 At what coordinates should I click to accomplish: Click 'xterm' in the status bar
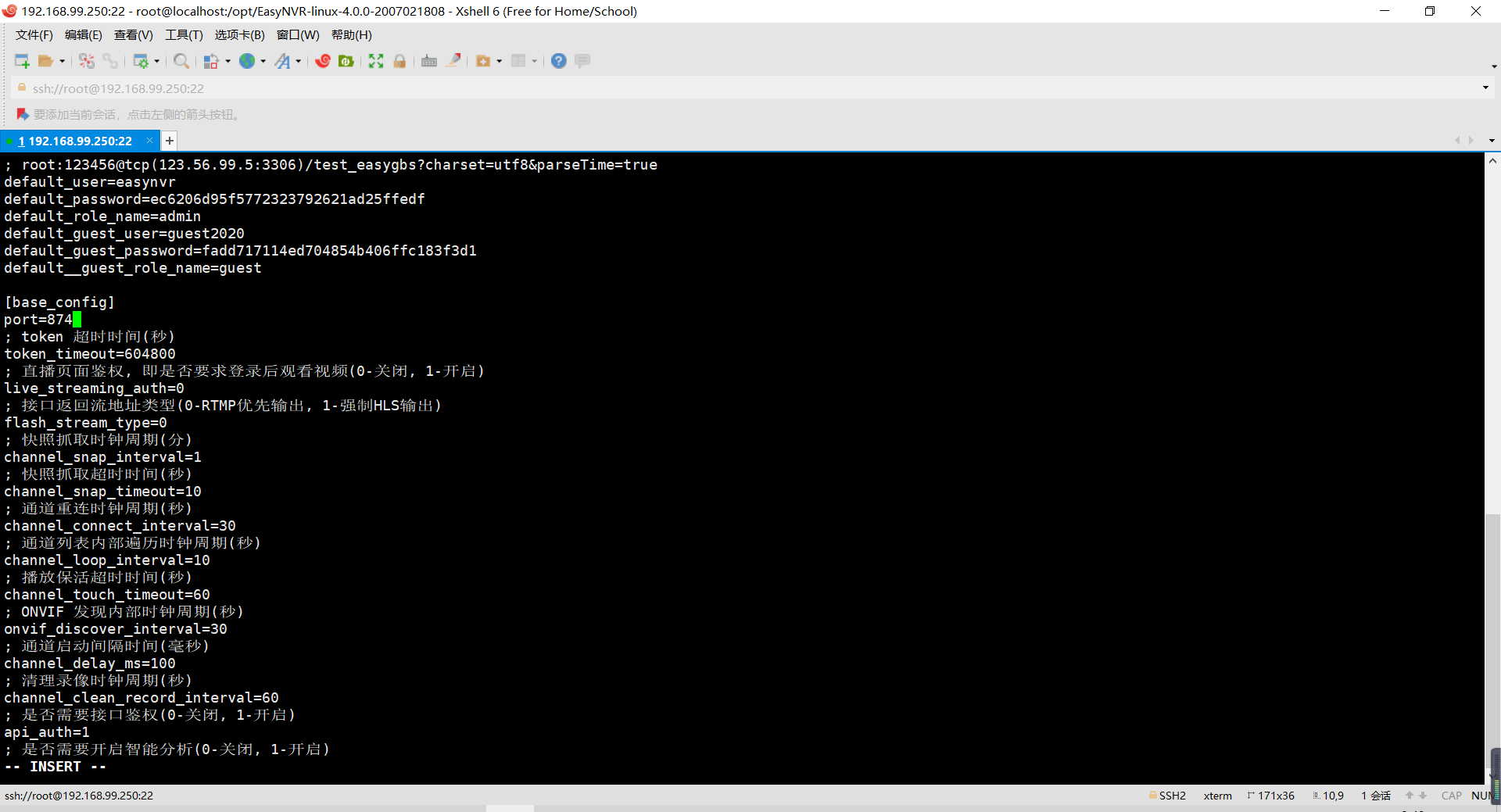pos(1217,796)
